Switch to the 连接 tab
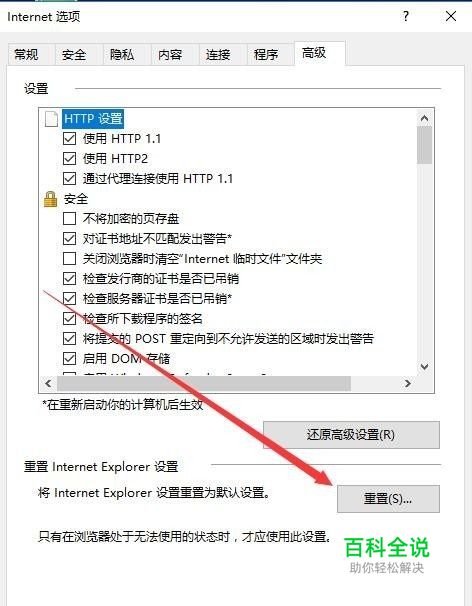472x606 pixels. pyautogui.click(x=218, y=54)
